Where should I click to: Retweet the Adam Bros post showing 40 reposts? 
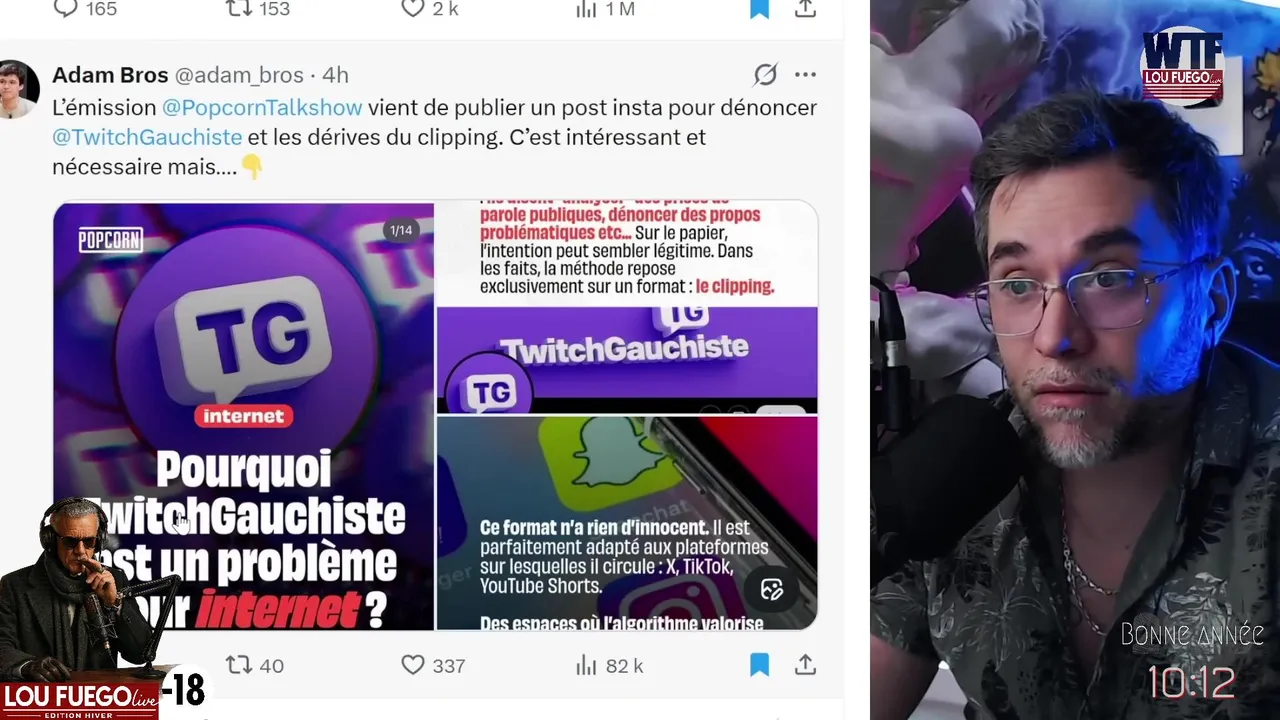pyautogui.click(x=255, y=665)
